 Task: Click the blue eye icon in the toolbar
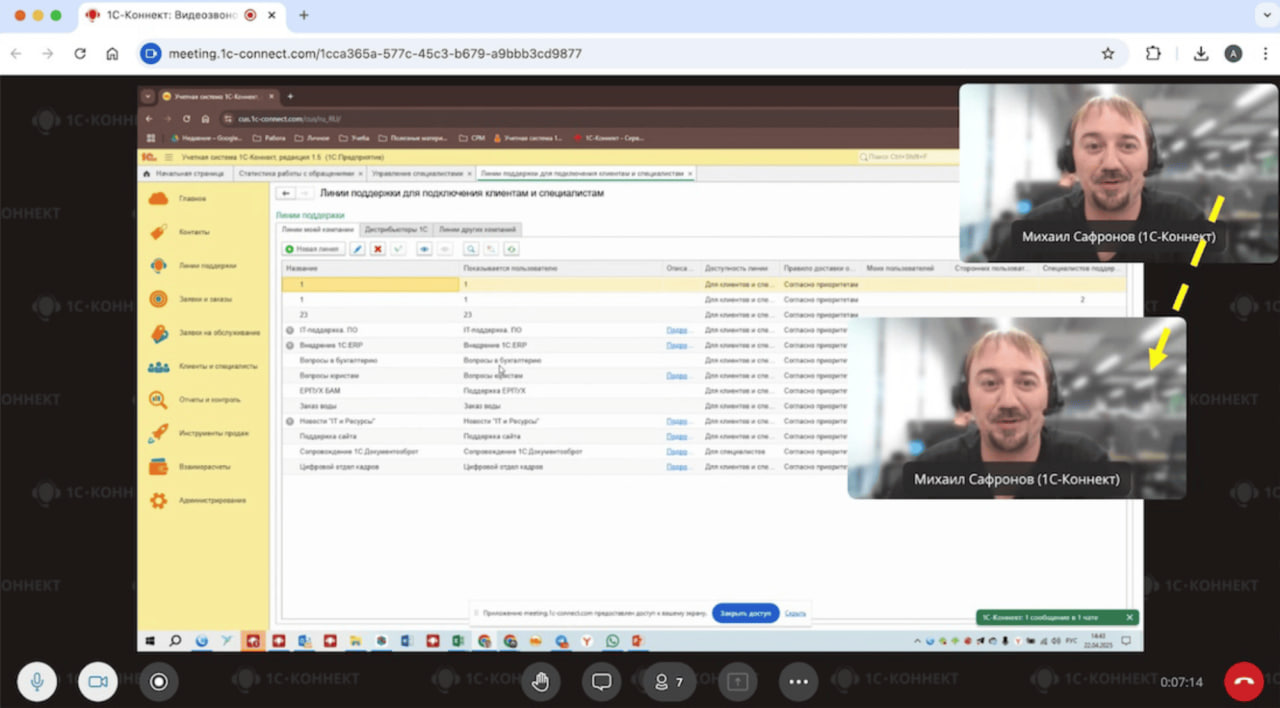tap(424, 249)
